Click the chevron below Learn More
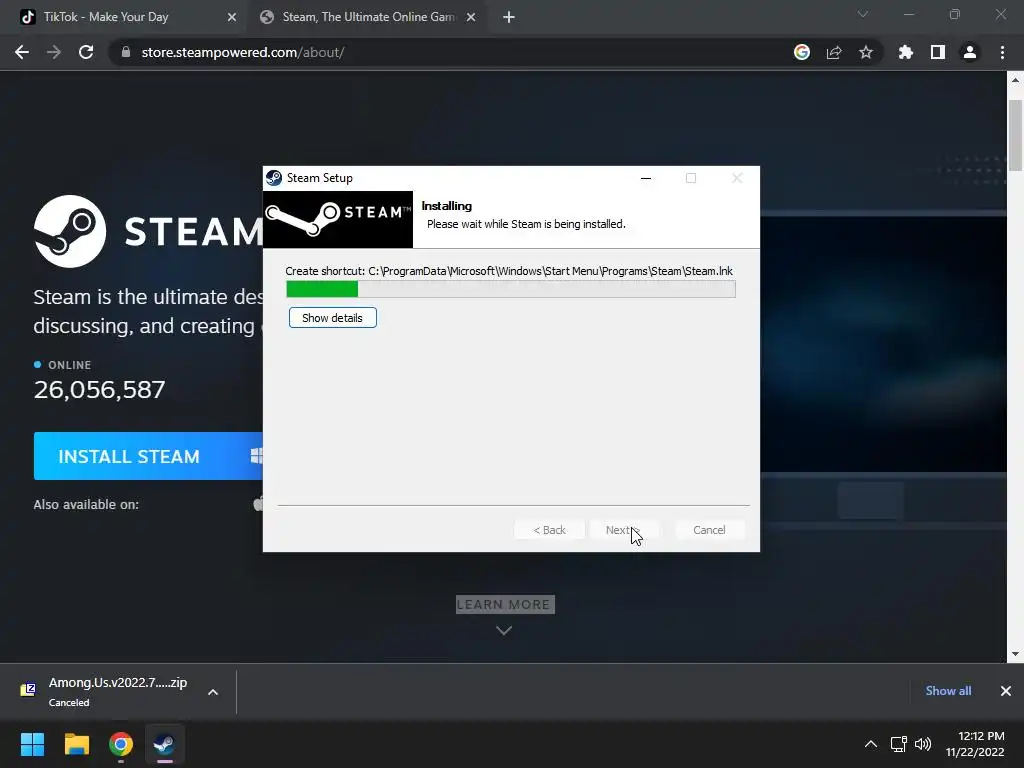Viewport: 1024px width, 768px height. (x=504, y=630)
